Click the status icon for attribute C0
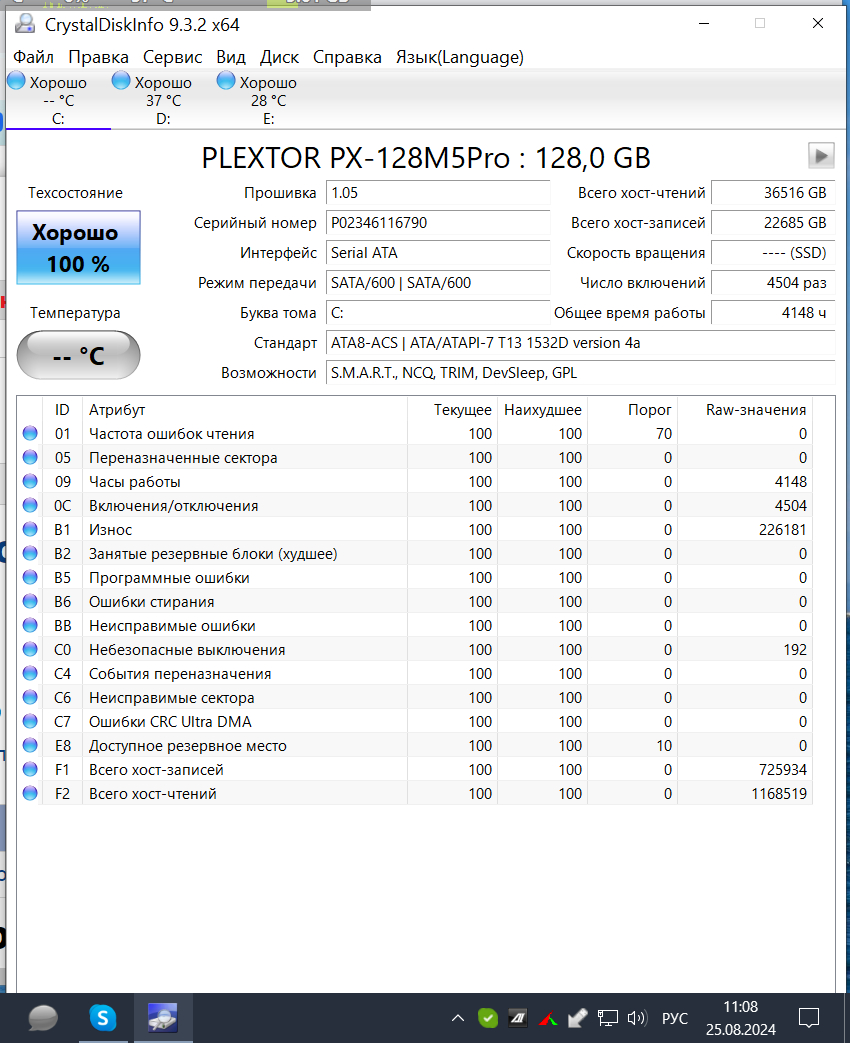The width and height of the screenshot is (850, 1043). pos(30,649)
